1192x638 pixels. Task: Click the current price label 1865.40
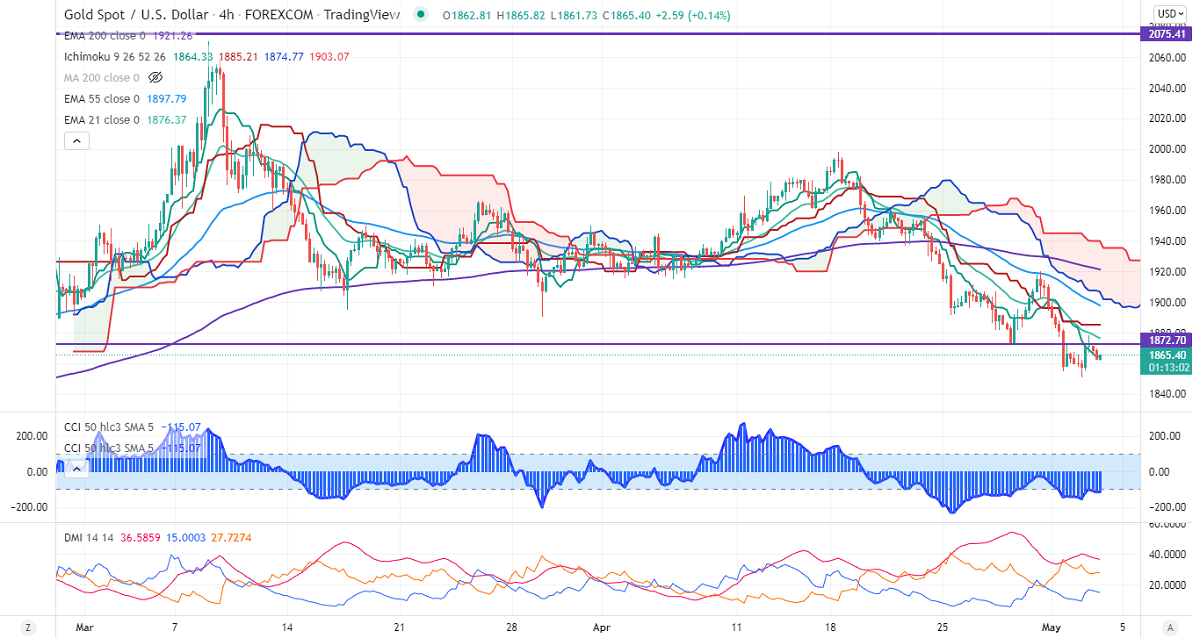click(1166, 356)
